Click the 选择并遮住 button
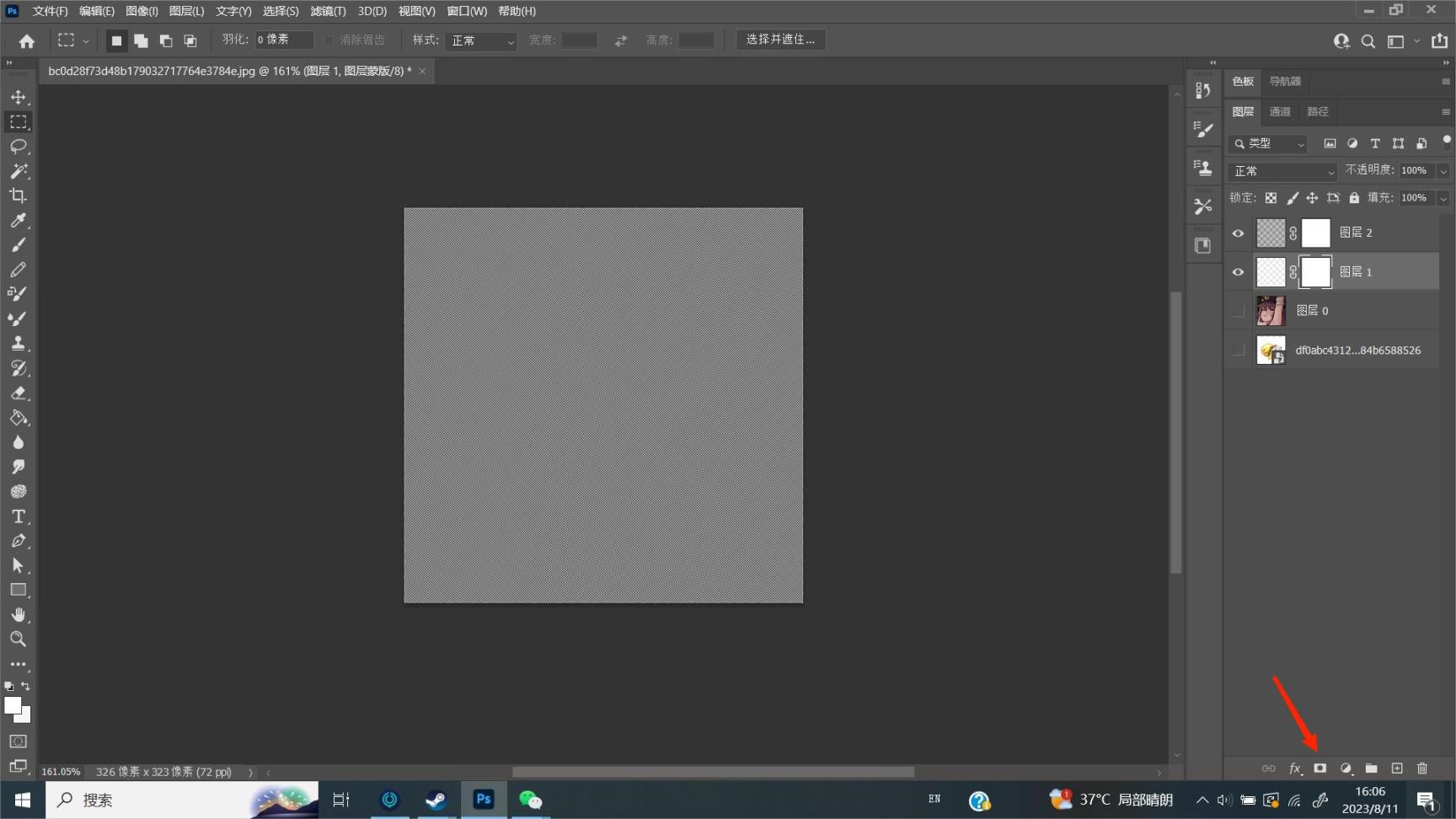The width and height of the screenshot is (1456, 819). click(x=780, y=40)
